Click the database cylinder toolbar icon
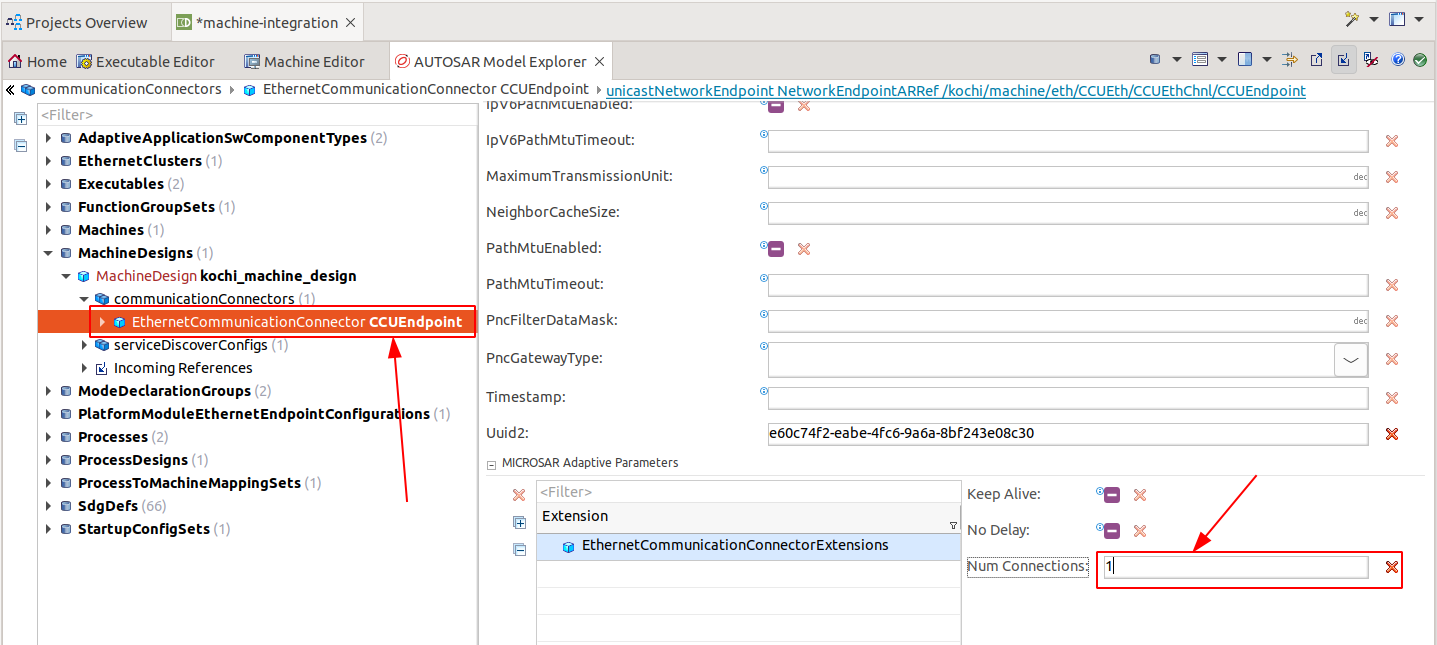Viewport: 1437px width, 645px height. 1155,60
